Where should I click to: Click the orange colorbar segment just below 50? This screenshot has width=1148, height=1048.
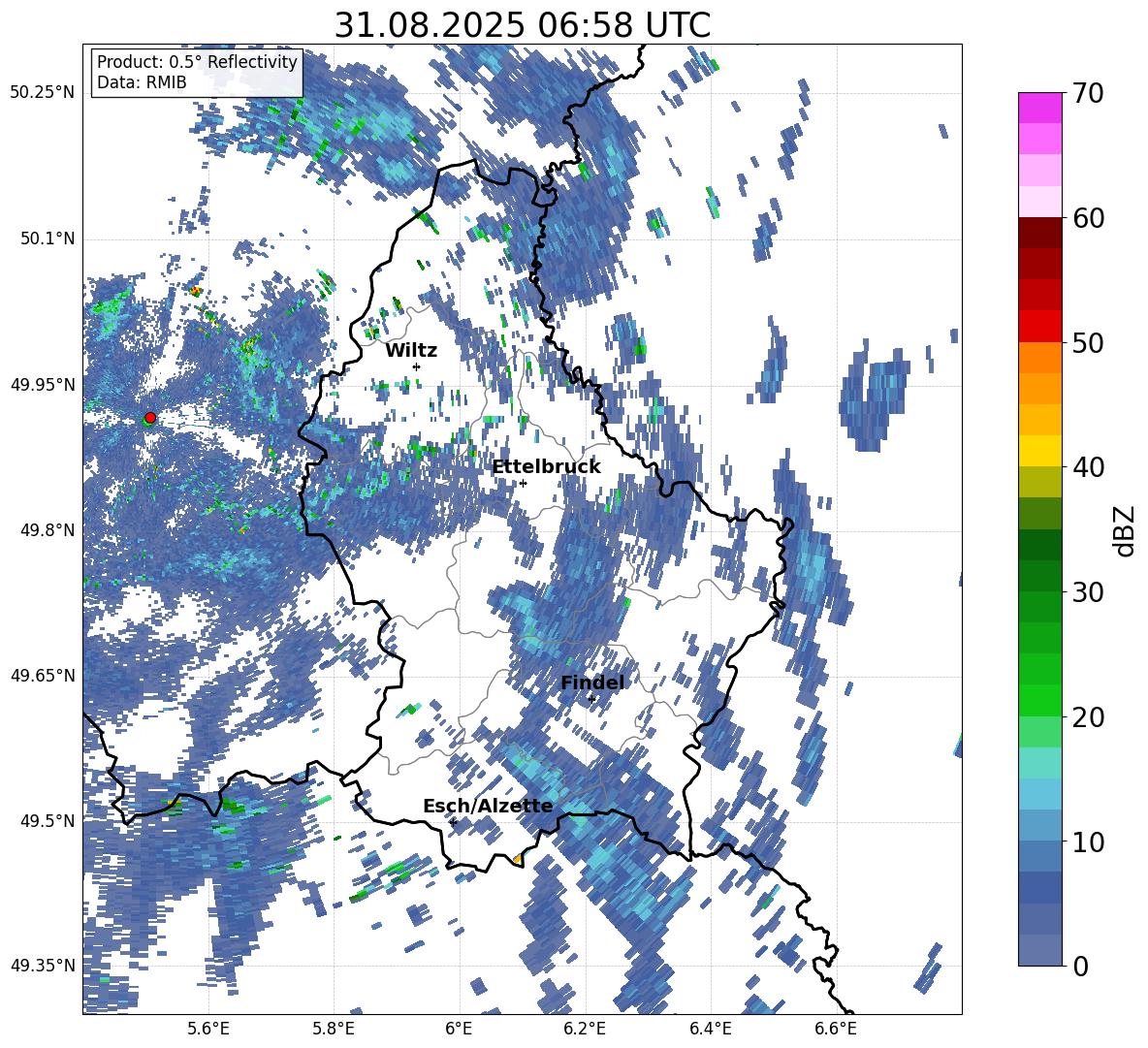click(1039, 357)
